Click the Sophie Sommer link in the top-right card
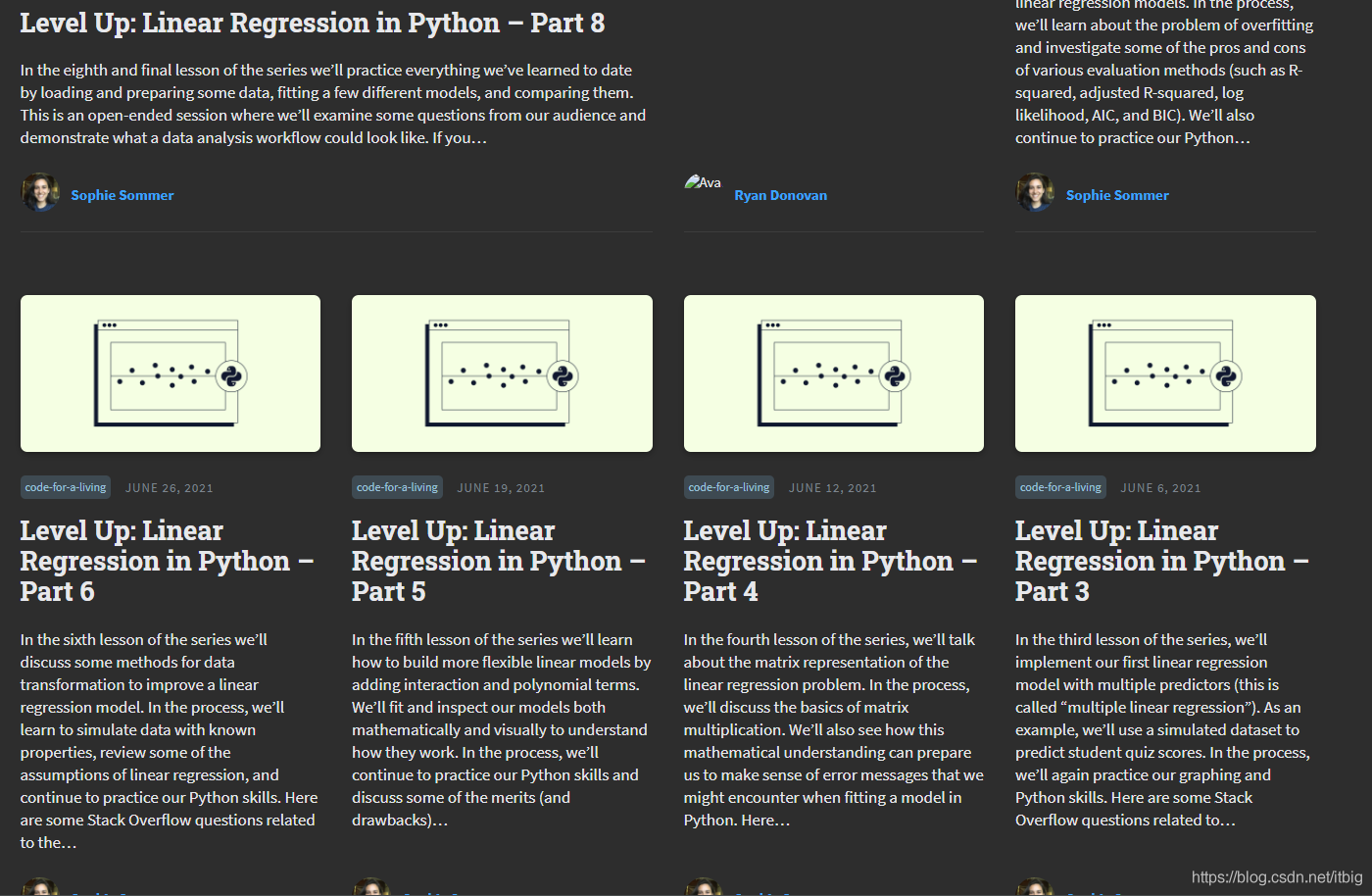This screenshot has width=1372, height=896. [1117, 195]
